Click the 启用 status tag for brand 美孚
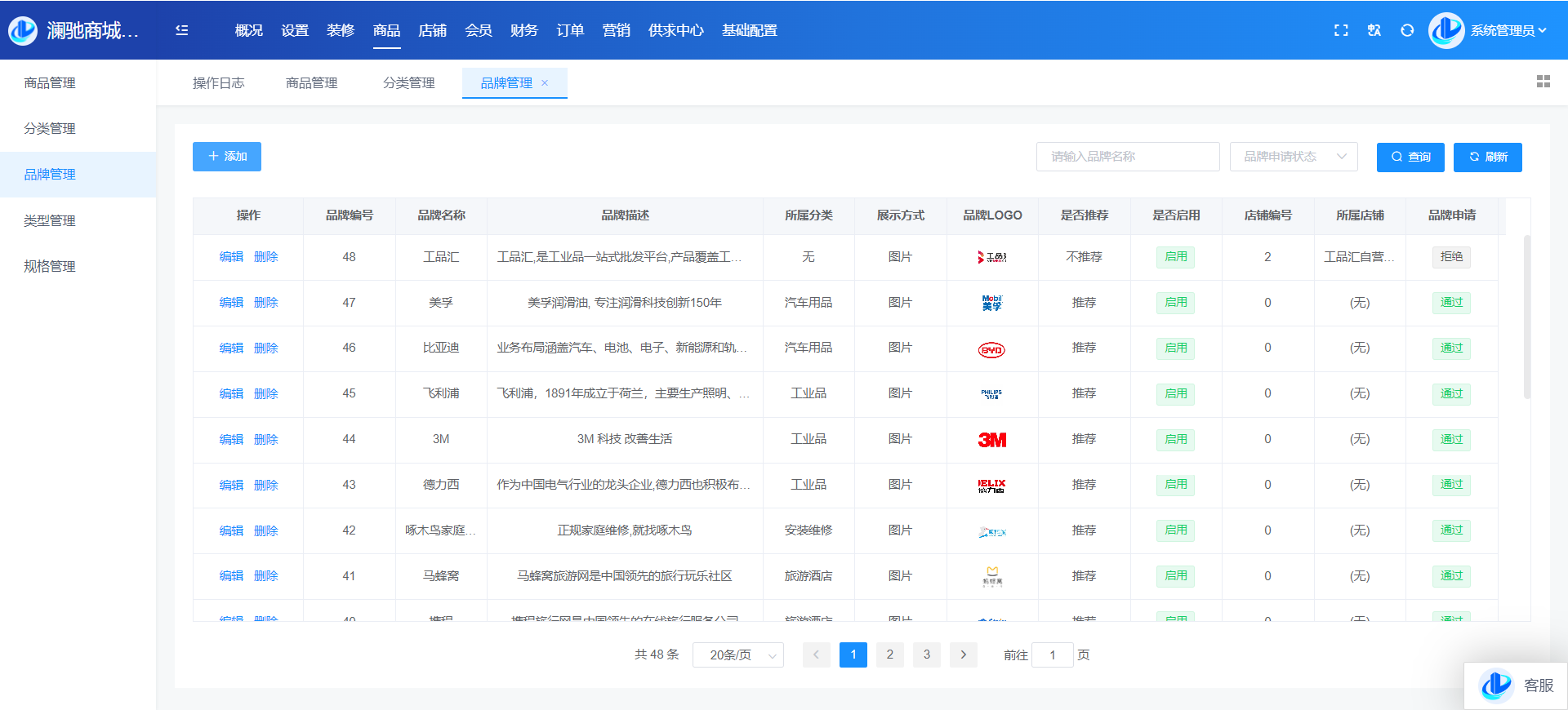 1175,303
